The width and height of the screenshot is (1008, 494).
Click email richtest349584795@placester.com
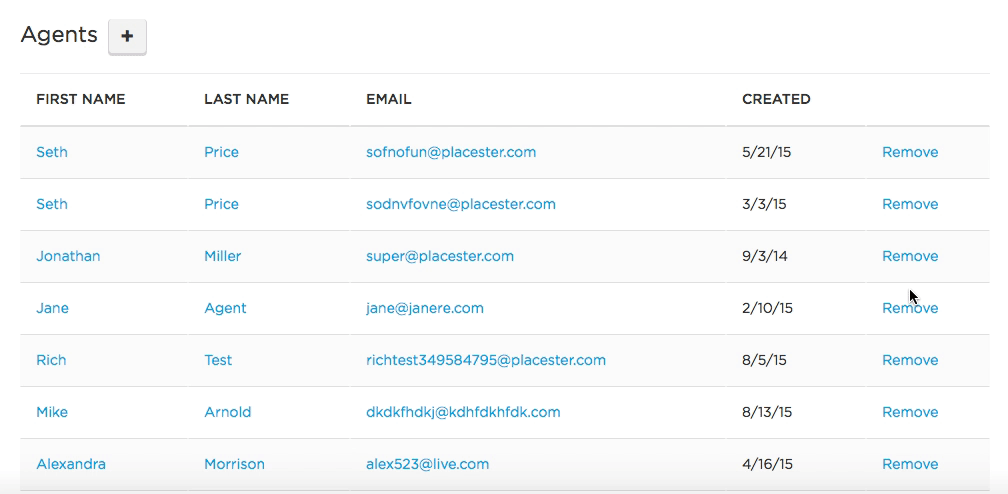[485, 361]
